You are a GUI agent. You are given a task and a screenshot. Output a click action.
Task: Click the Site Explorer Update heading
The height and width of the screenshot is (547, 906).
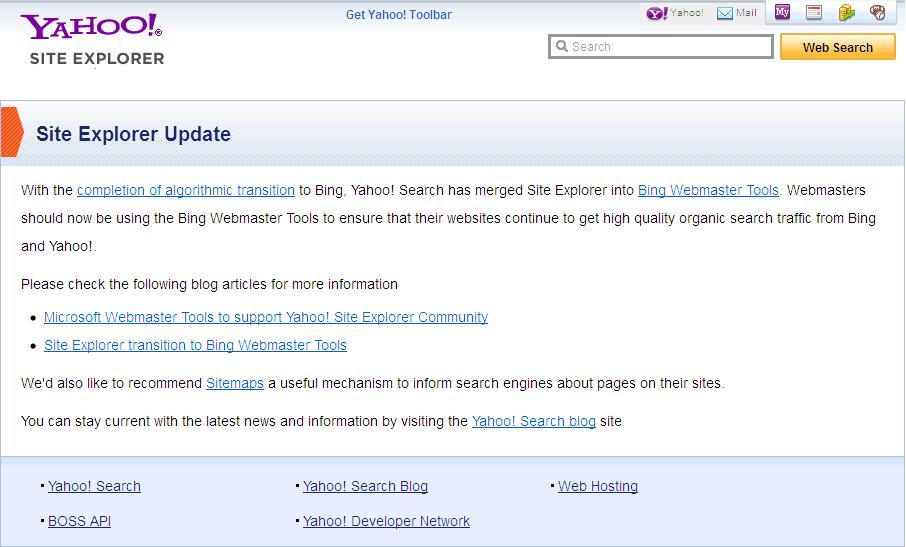(x=133, y=134)
